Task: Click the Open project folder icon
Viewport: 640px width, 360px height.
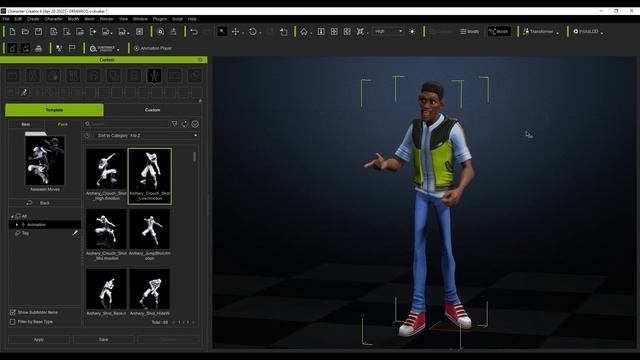Action: point(25,31)
